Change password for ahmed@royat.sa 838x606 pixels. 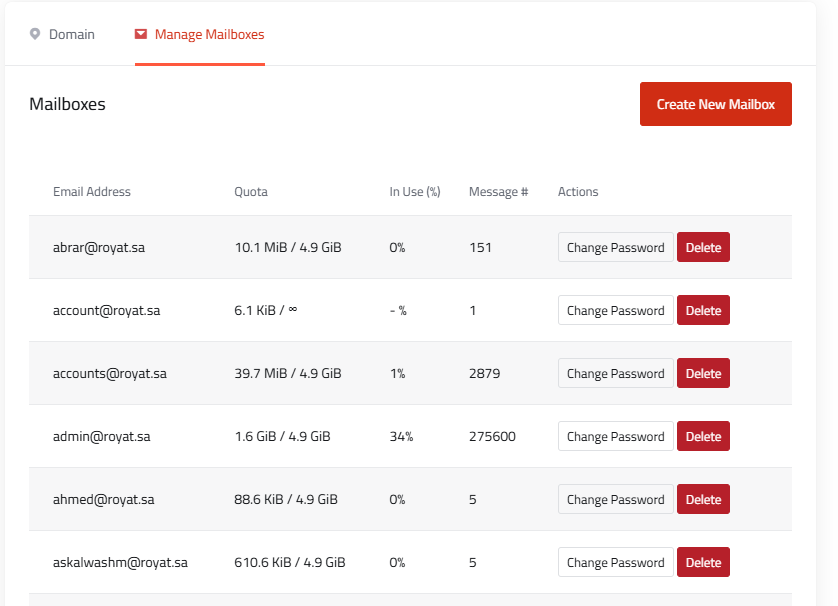point(615,499)
